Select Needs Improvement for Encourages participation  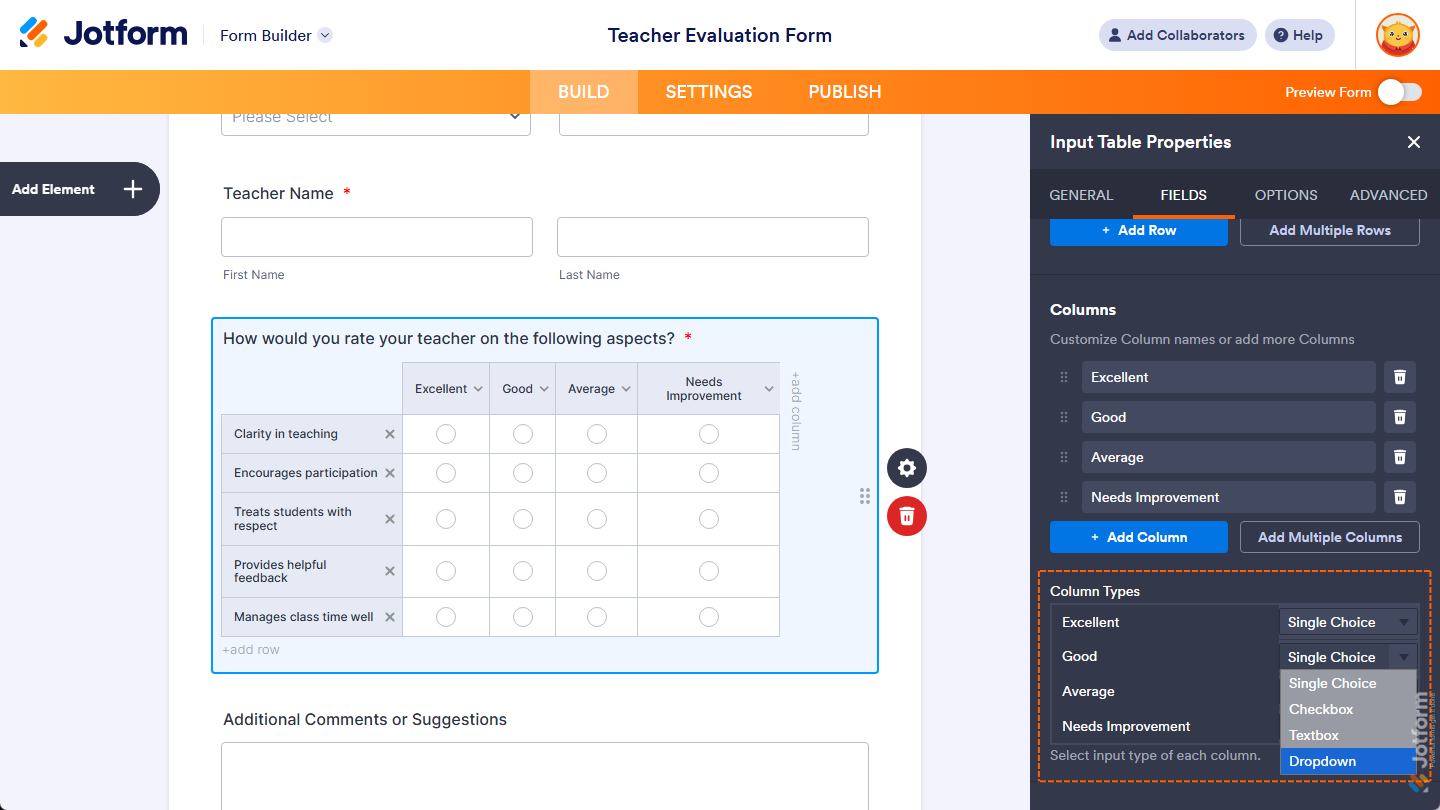click(709, 473)
